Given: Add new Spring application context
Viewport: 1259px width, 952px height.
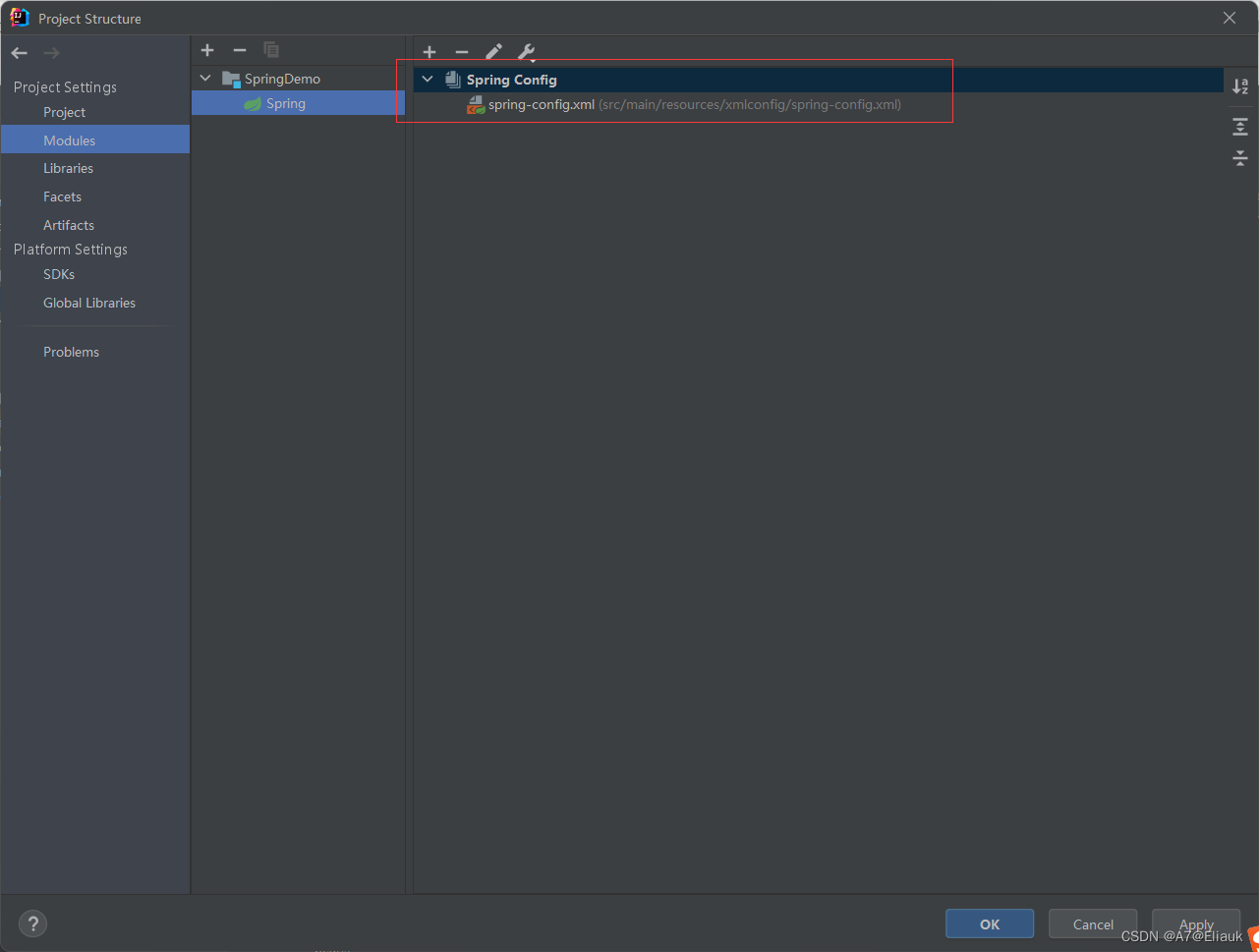Looking at the screenshot, I should (429, 52).
